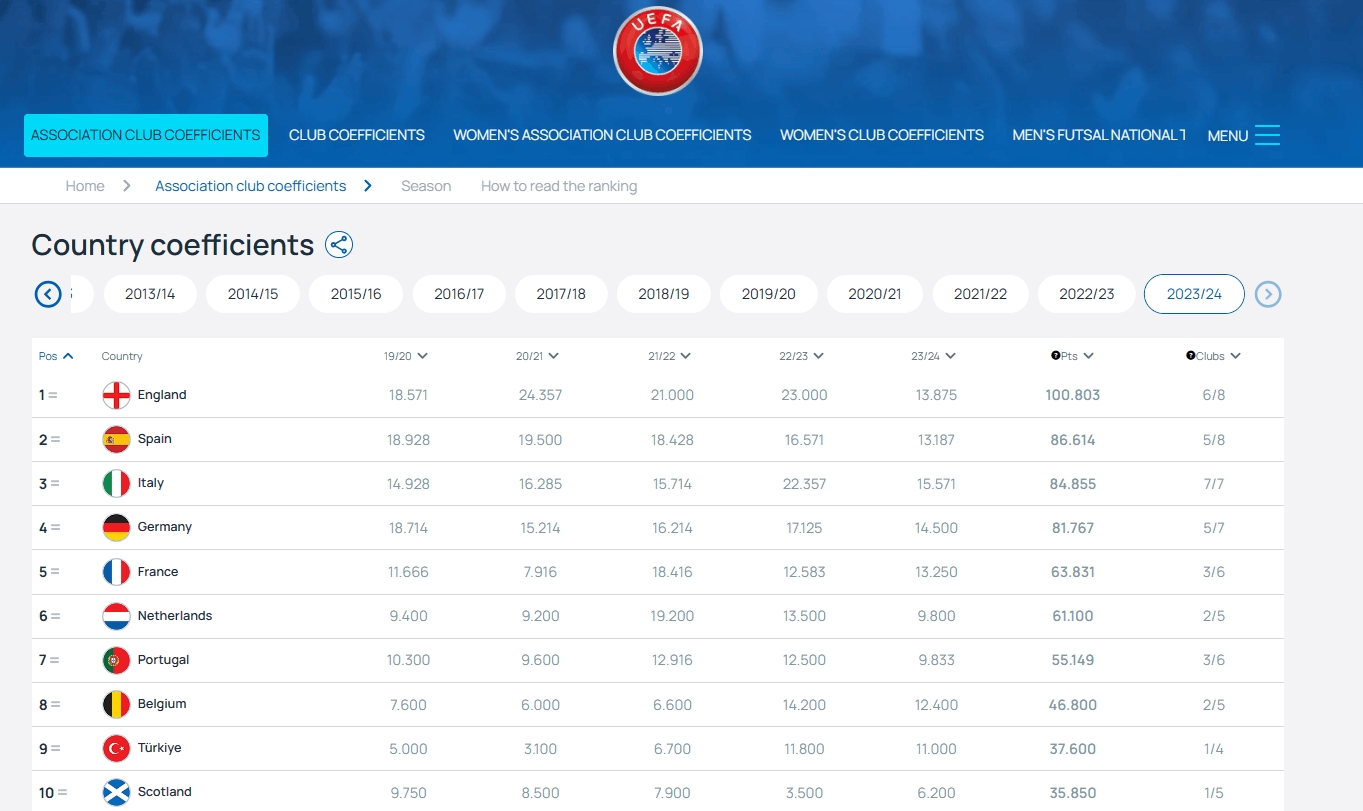Sort by 23/24 season column

coord(934,356)
